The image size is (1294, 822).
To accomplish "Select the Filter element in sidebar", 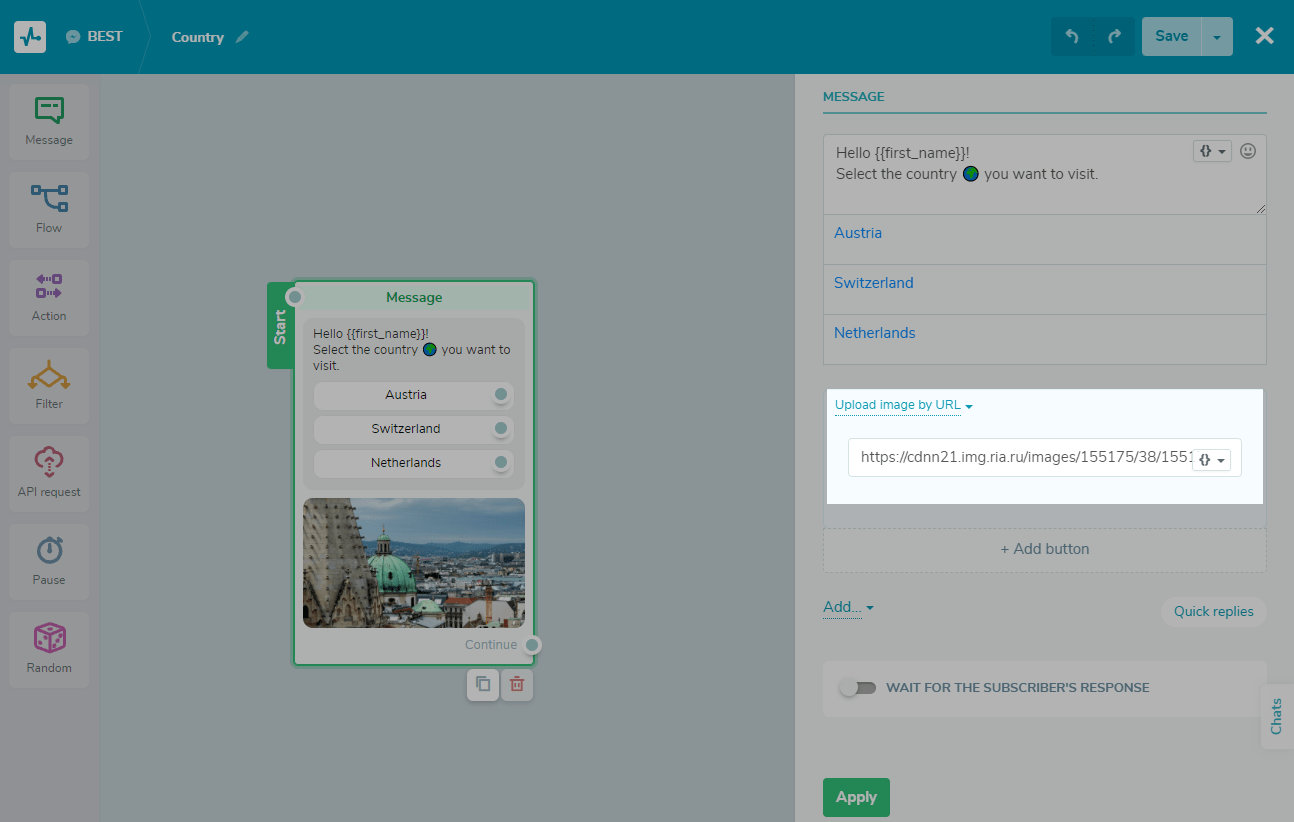I will click(x=49, y=385).
